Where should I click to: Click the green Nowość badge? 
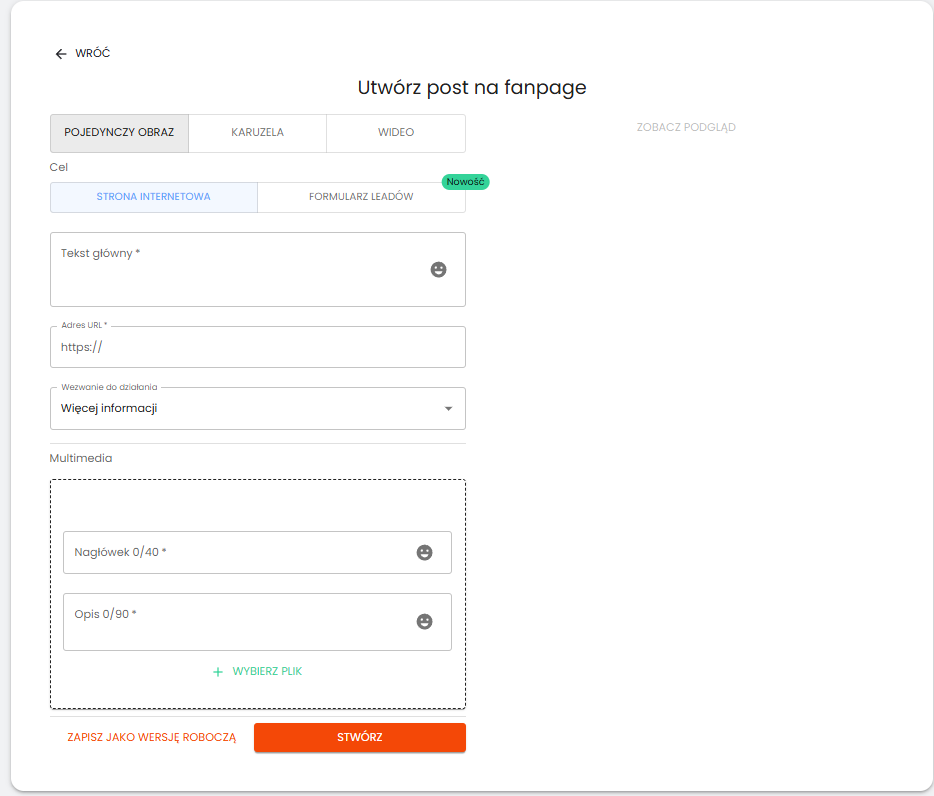click(465, 182)
